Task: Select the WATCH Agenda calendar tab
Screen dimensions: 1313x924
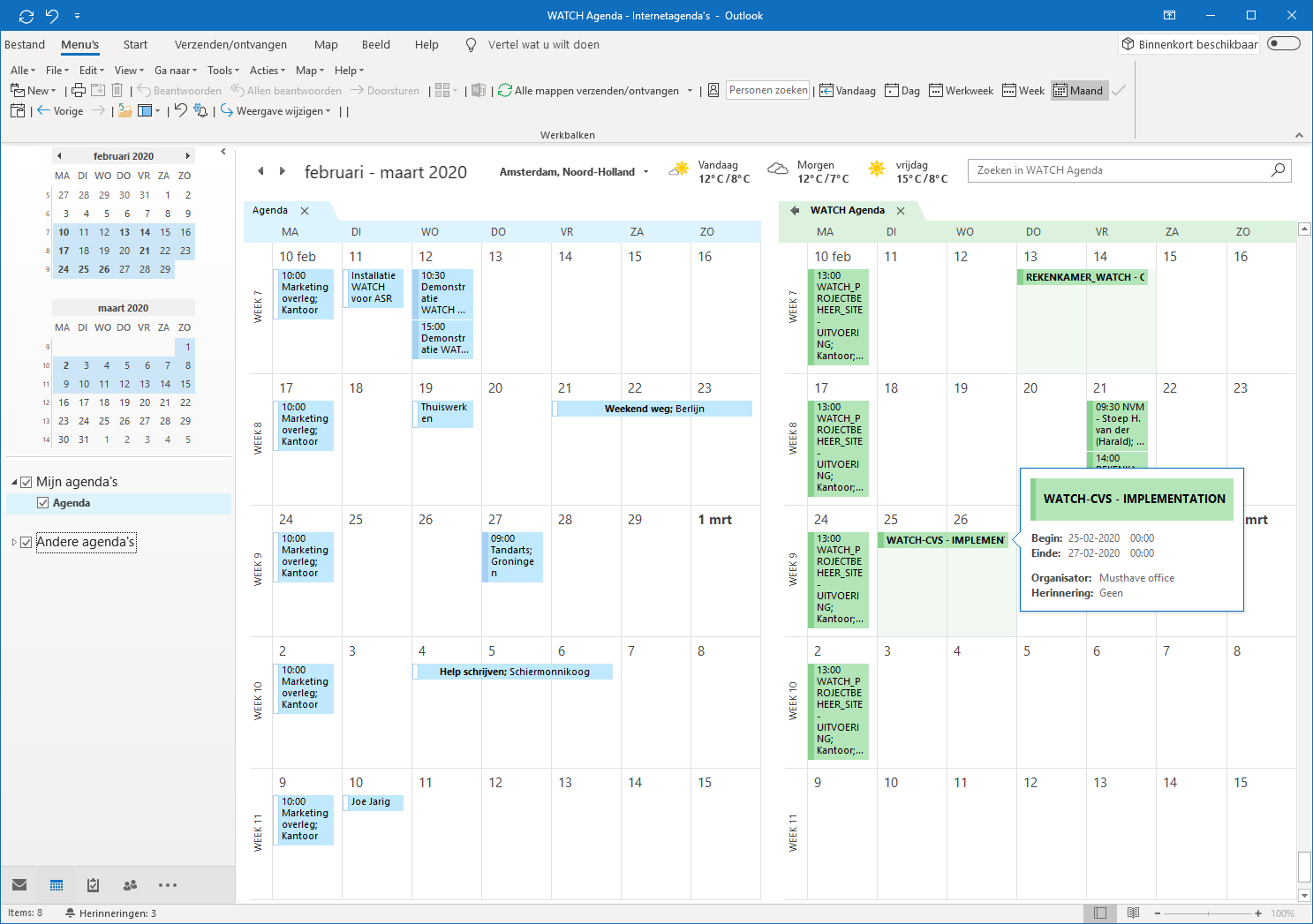Action: (847, 210)
